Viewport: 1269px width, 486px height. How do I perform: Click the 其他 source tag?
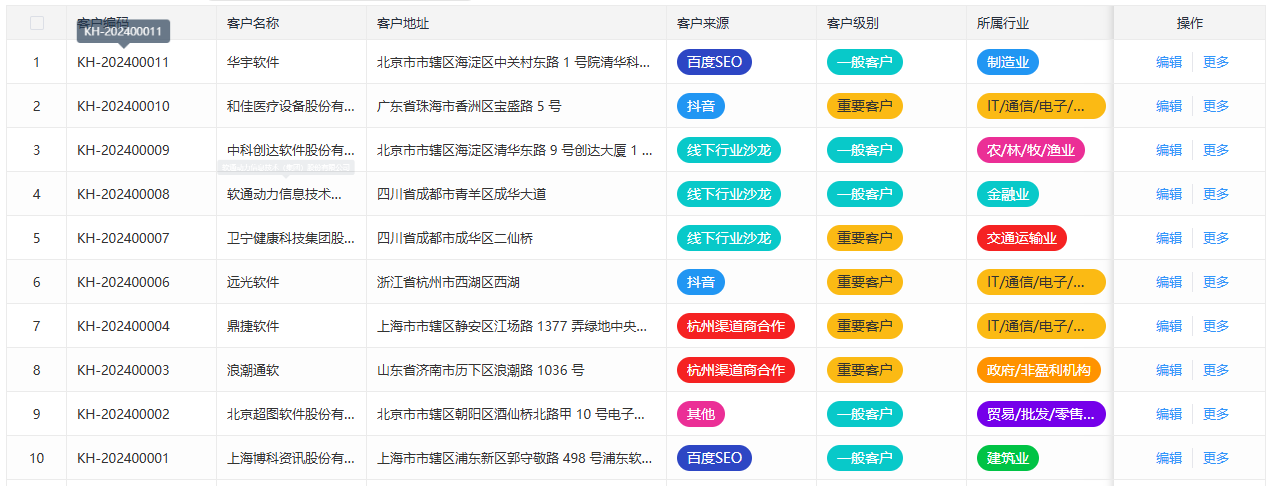[x=700, y=414]
